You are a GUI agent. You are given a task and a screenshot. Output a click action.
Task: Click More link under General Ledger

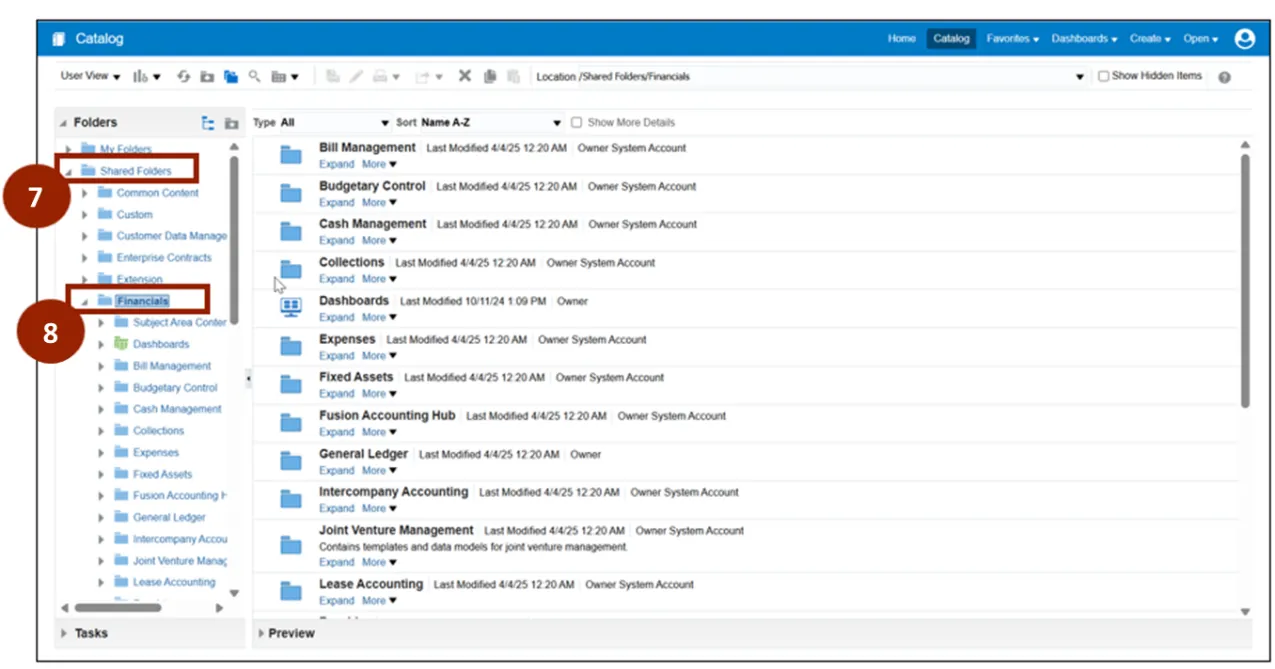click(x=378, y=470)
